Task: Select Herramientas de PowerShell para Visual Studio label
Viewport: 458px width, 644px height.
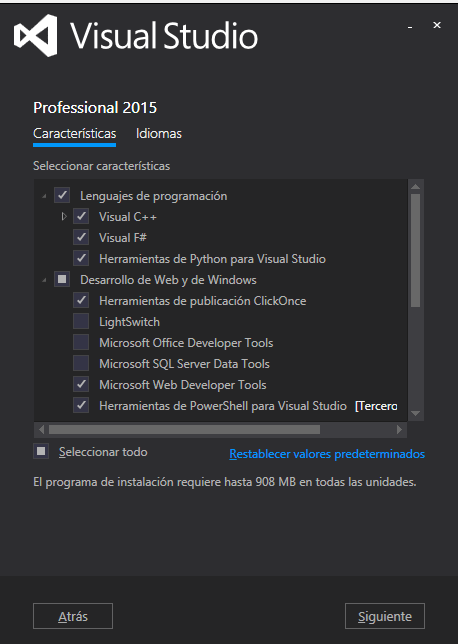Action: click(x=223, y=406)
